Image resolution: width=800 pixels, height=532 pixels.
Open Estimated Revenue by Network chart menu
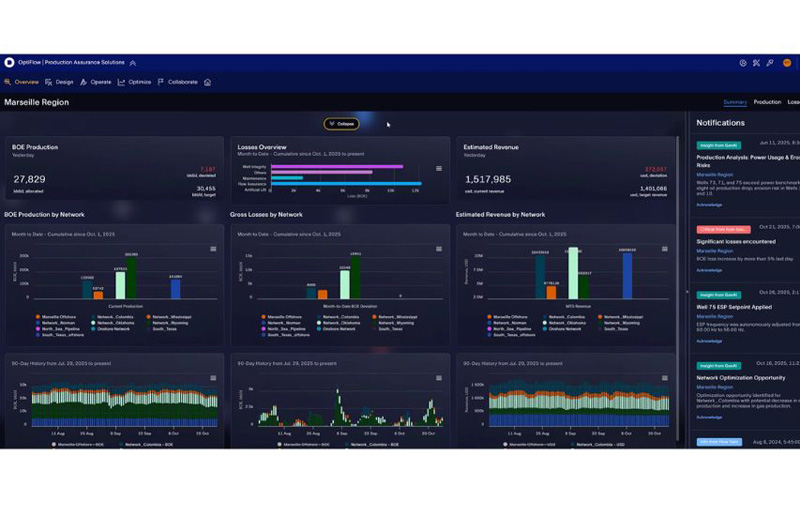pyautogui.click(x=664, y=249)
